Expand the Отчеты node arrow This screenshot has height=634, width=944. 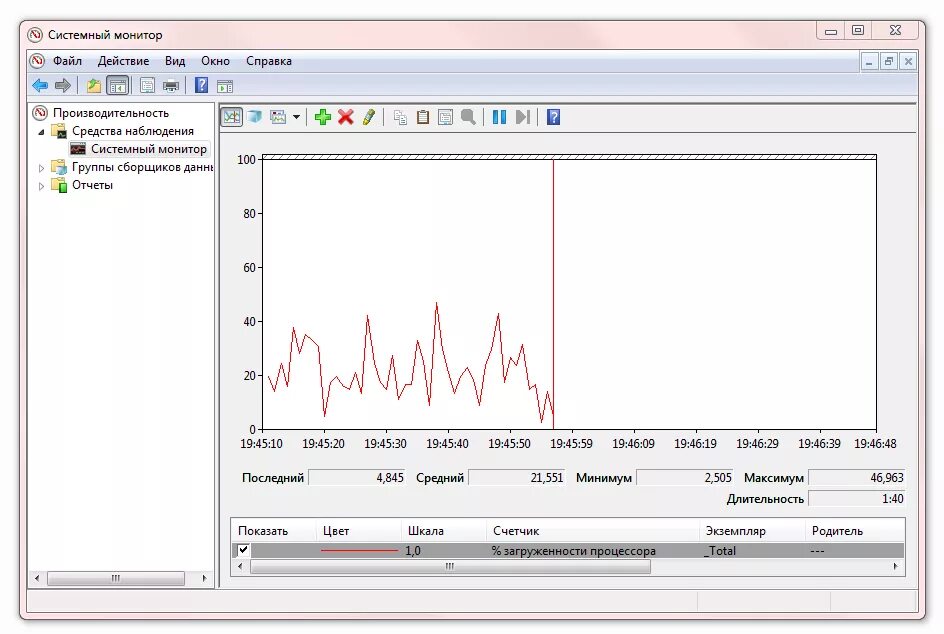tap(41, 186)
